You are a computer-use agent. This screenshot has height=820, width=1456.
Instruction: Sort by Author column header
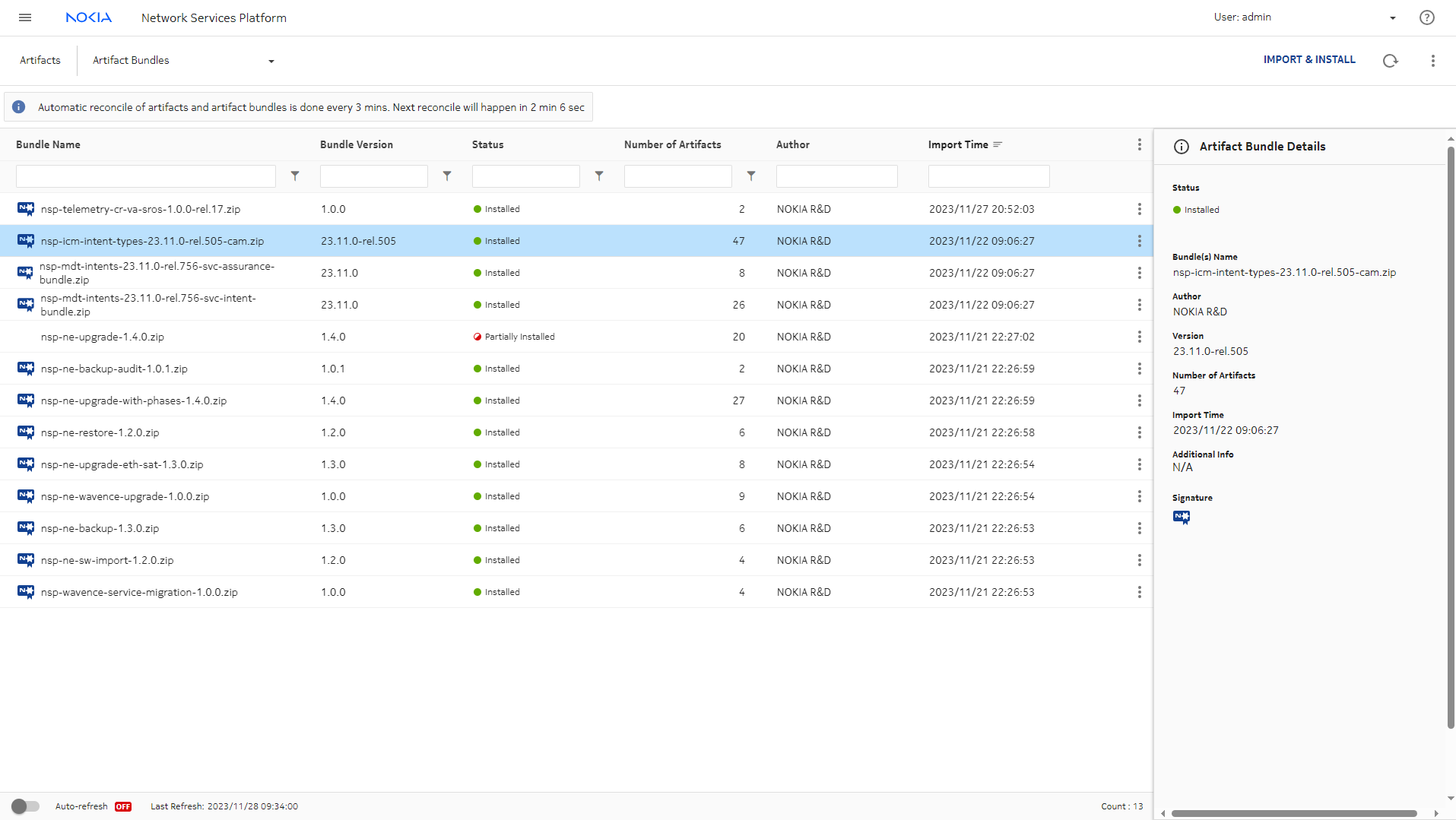(793, 144)
